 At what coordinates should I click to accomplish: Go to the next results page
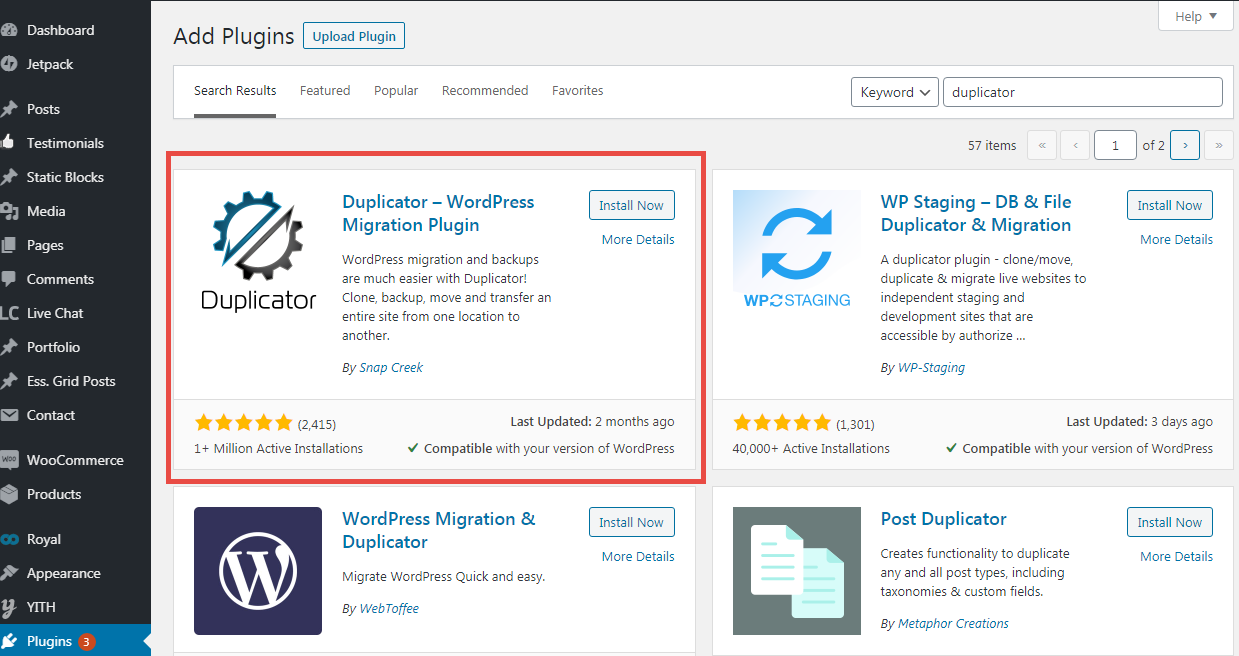[x=1185, y=145]
